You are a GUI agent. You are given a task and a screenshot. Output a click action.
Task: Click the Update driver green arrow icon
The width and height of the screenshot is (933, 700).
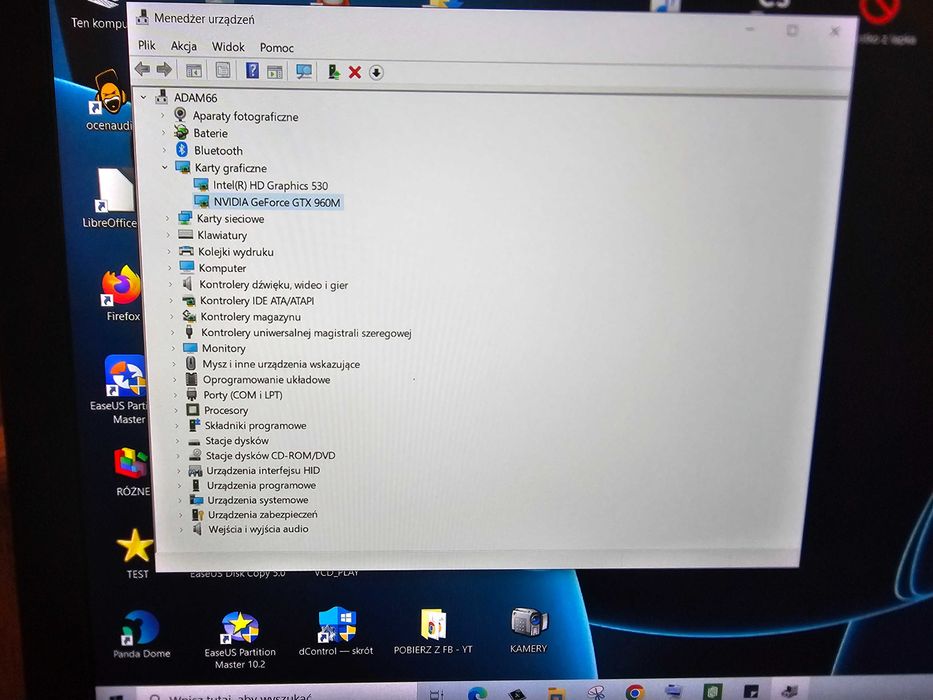point(333,73)
